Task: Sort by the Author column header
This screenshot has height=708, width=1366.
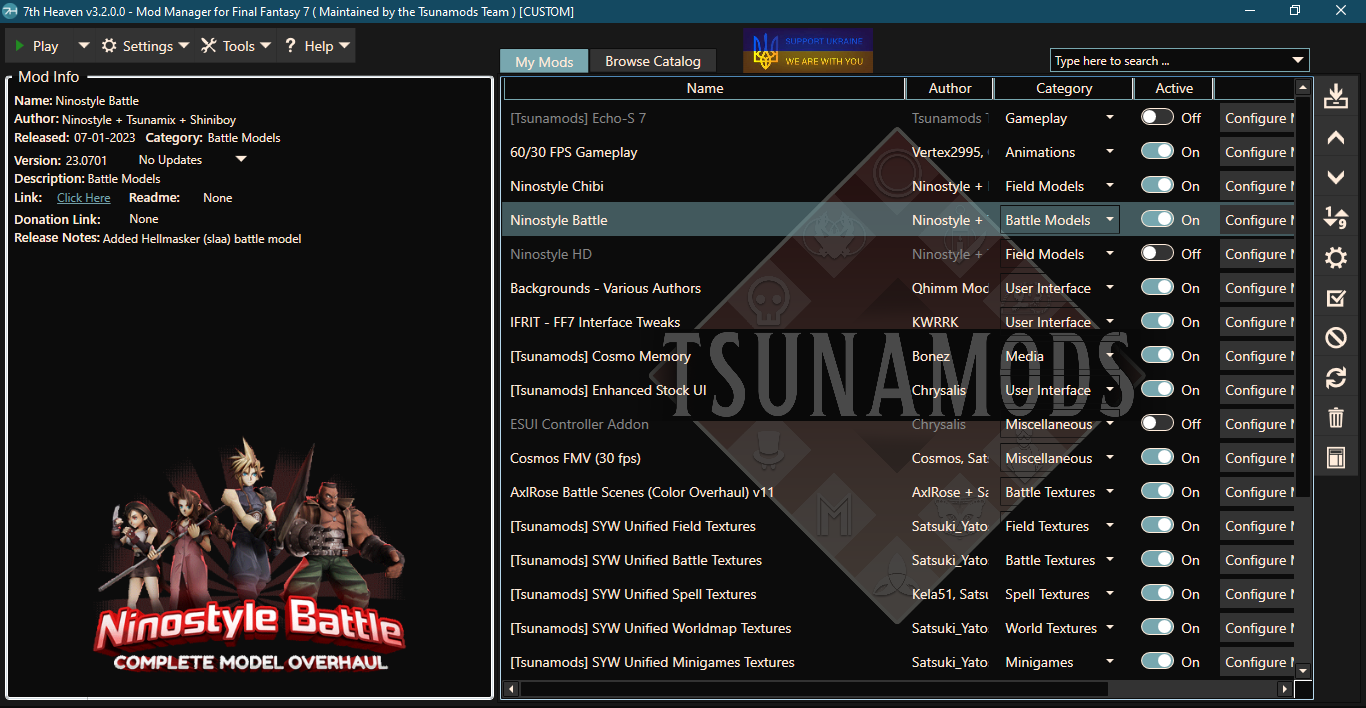Action: [949, 88]
